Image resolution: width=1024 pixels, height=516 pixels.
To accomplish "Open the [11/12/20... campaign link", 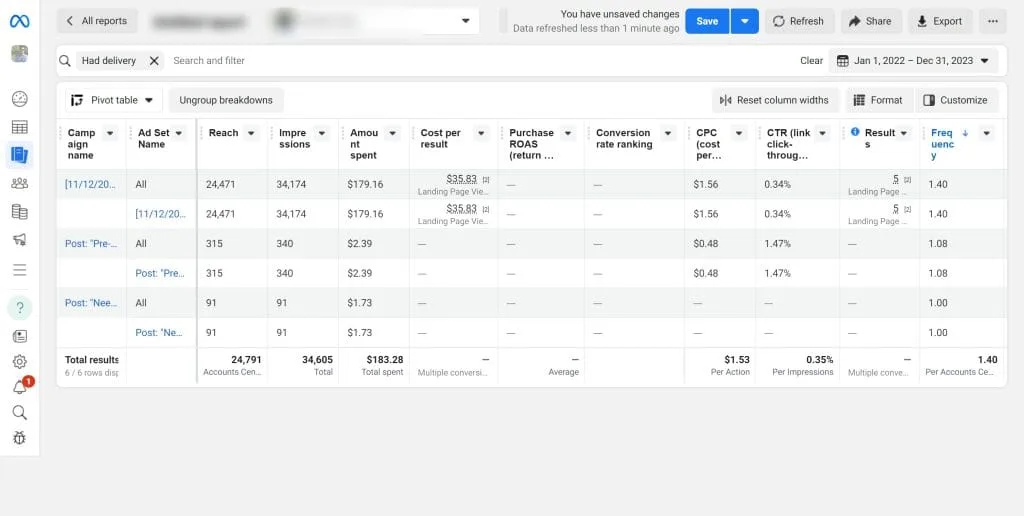I will pos(91,184).
